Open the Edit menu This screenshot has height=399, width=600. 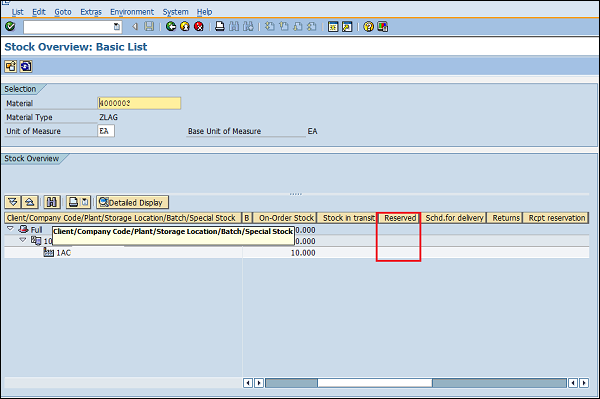click(39, 12)
